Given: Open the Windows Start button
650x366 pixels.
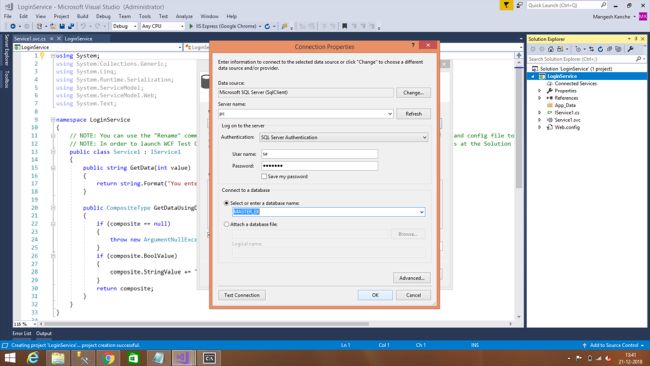Looking at the screenshot, I should (x=9, y=358).
